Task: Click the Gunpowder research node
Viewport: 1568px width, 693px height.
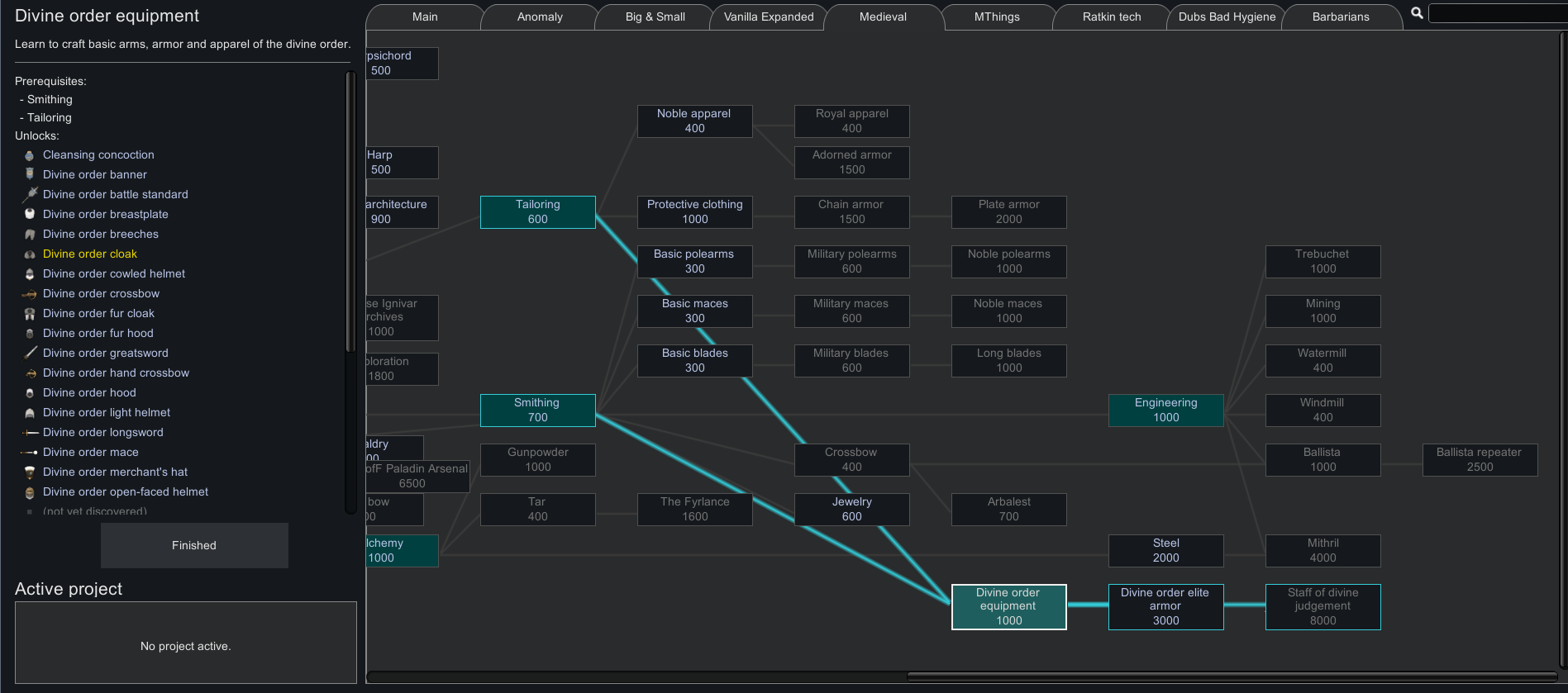Action: [x=538, y=460]
